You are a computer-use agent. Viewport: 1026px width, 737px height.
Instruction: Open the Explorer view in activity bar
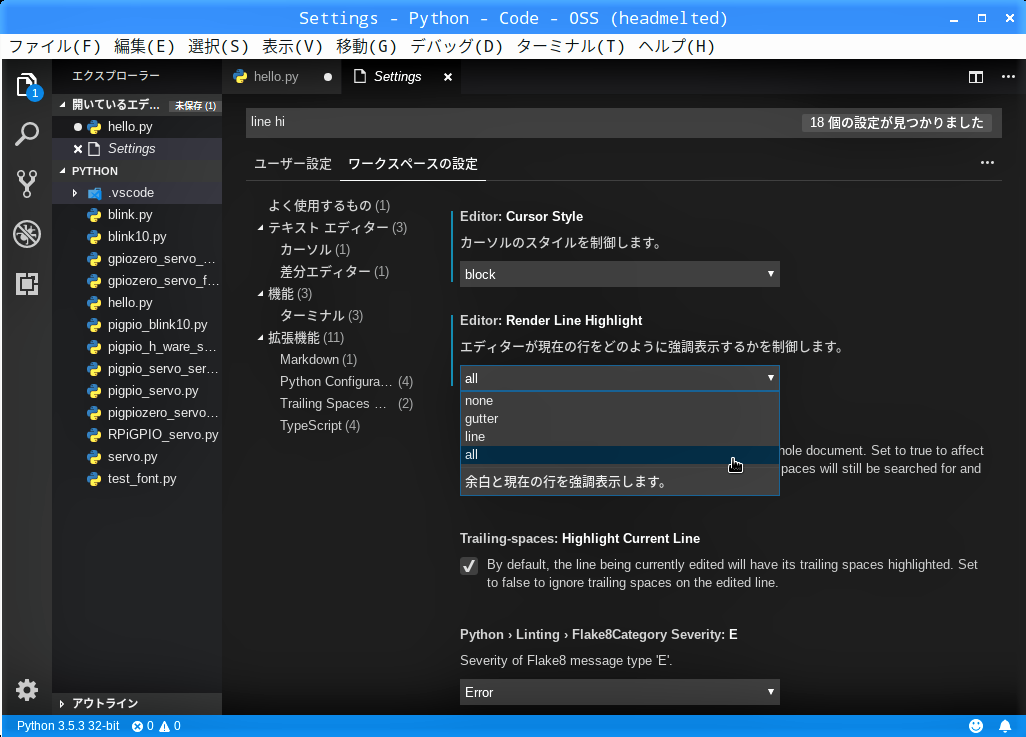tap(27, 86)
